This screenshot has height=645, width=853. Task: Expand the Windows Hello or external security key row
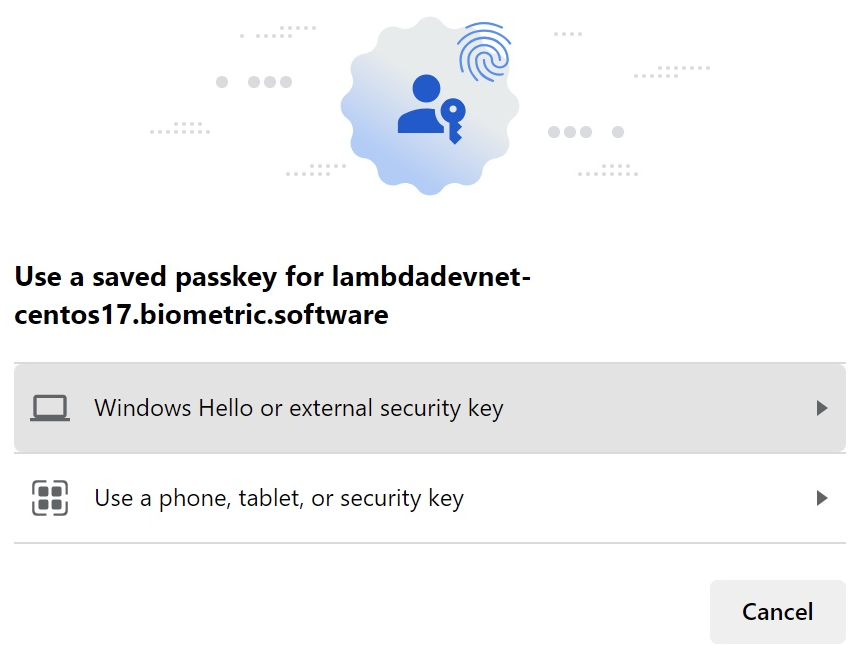(427, 407)
